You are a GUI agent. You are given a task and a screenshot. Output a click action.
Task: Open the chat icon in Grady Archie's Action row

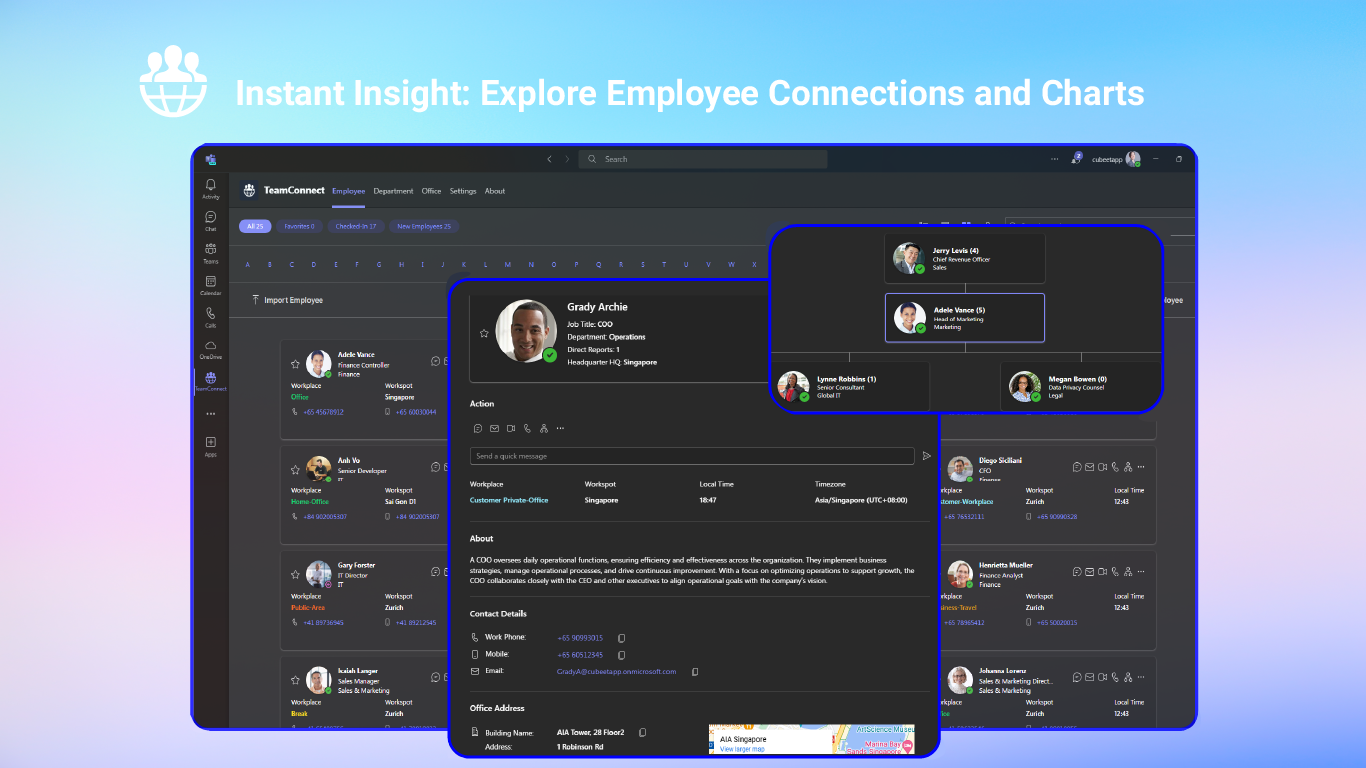(x=477, y=428)
